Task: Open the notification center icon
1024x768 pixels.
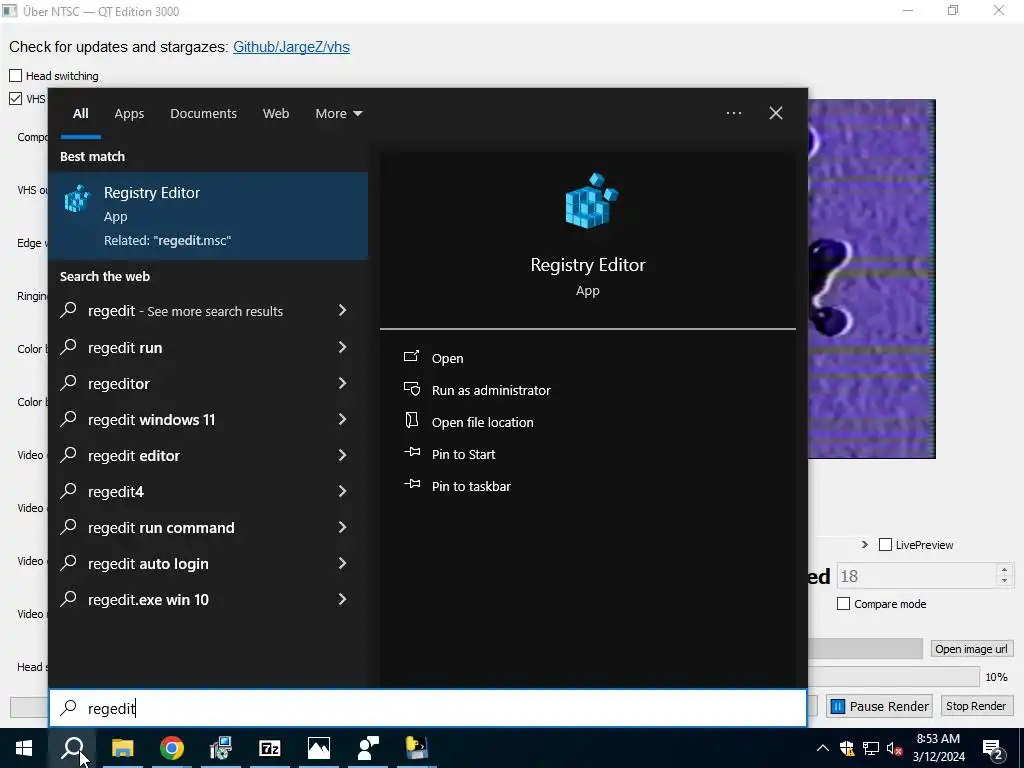Action: click(x=993, y=748)
